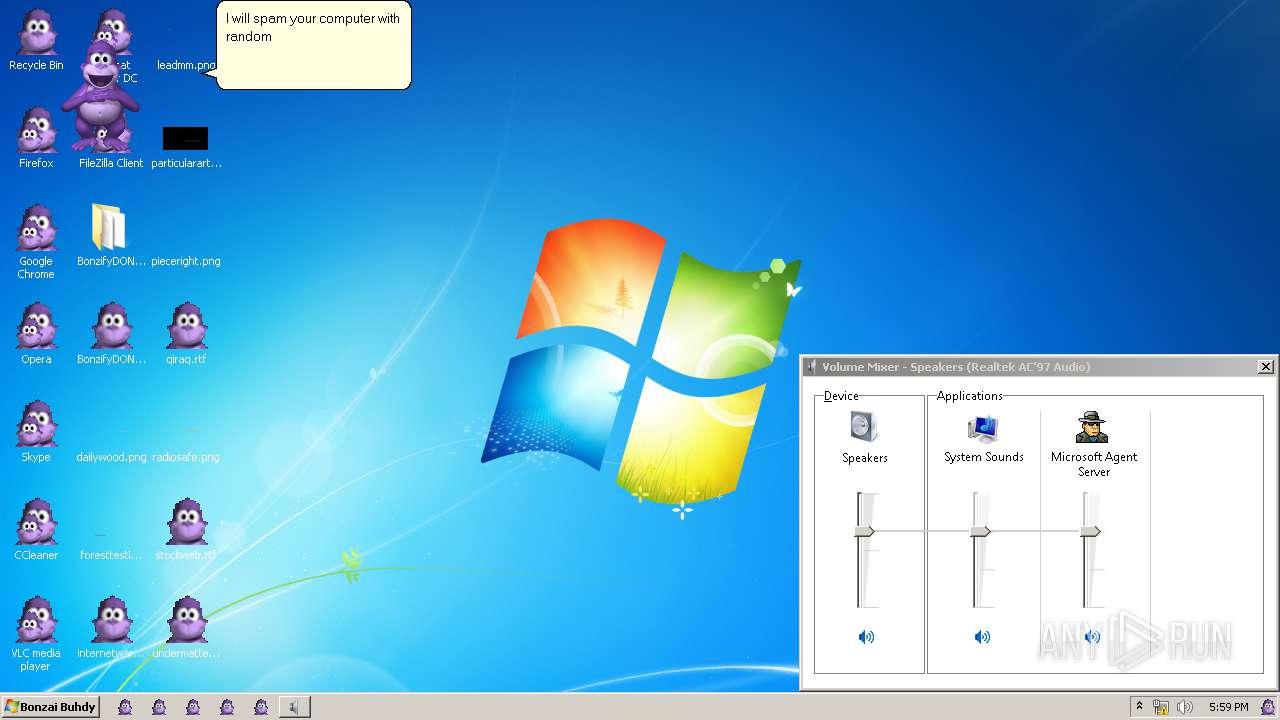This screenshot has width=1280, height=720.
Task: Open the Bonzai Buhdy Start button
Action: pos(50,707)
